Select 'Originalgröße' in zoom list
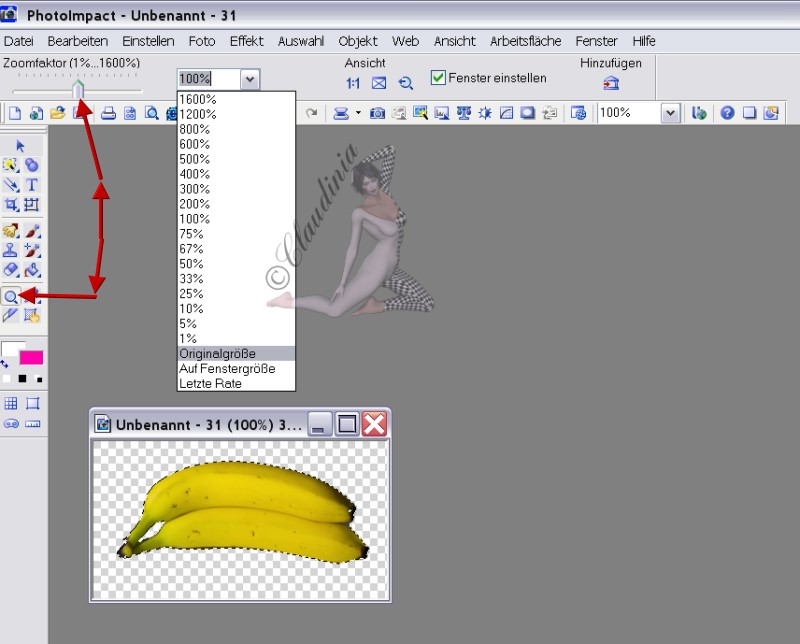Screen dimensions: 800x644 (236, 354)
